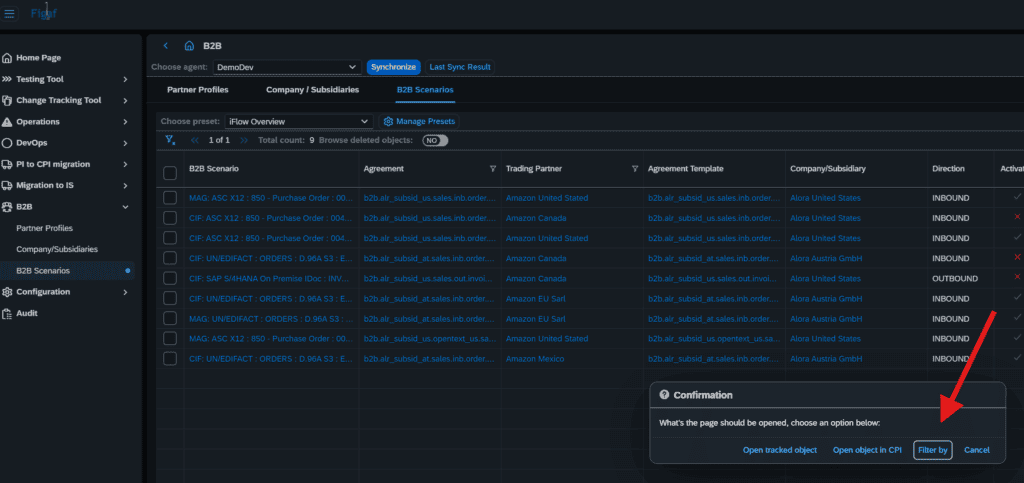
Task: Click the Change Tracking Tool icon
Action: (7, 101)
